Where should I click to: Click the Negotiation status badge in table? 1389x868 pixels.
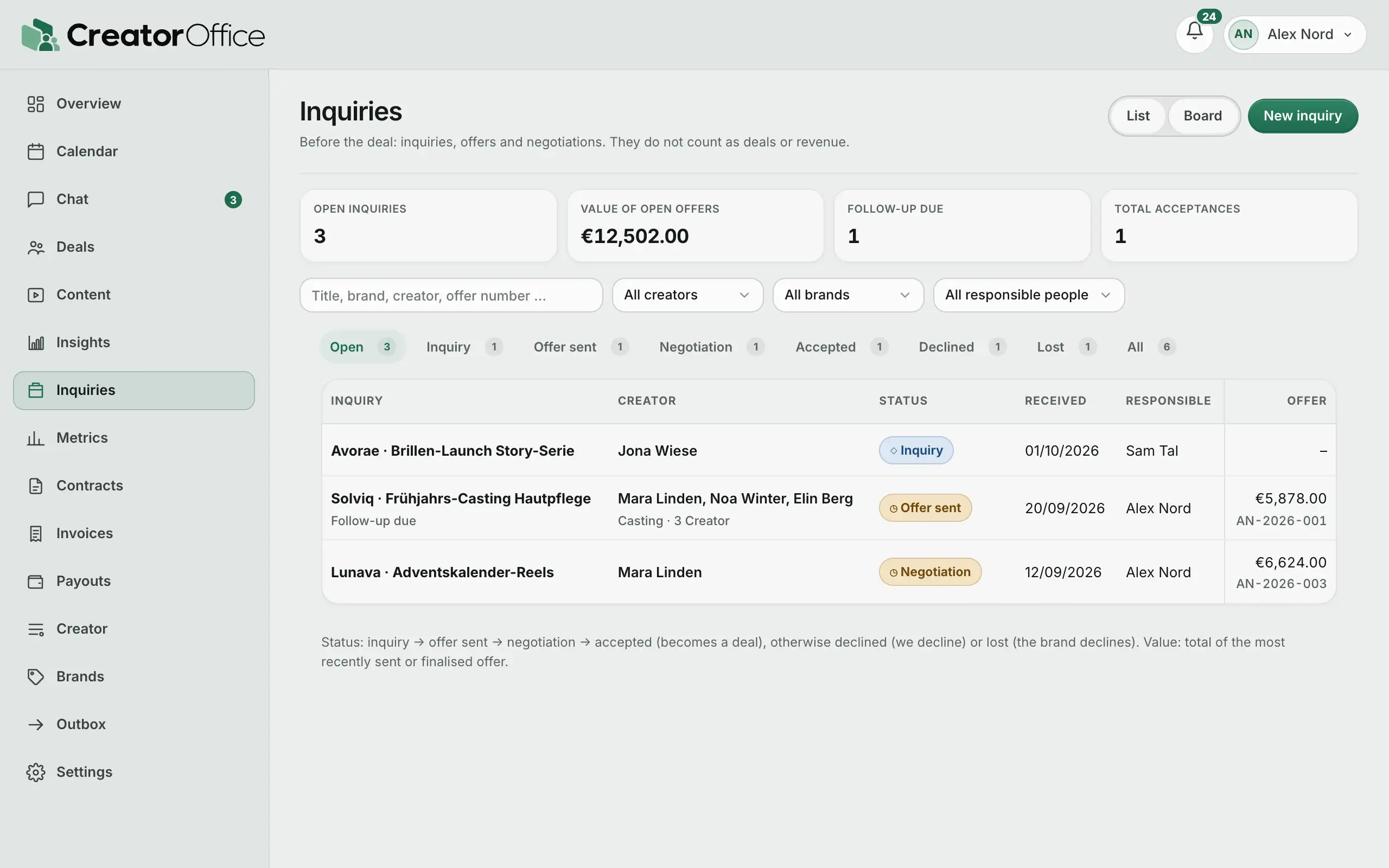[x=930, y=572]
